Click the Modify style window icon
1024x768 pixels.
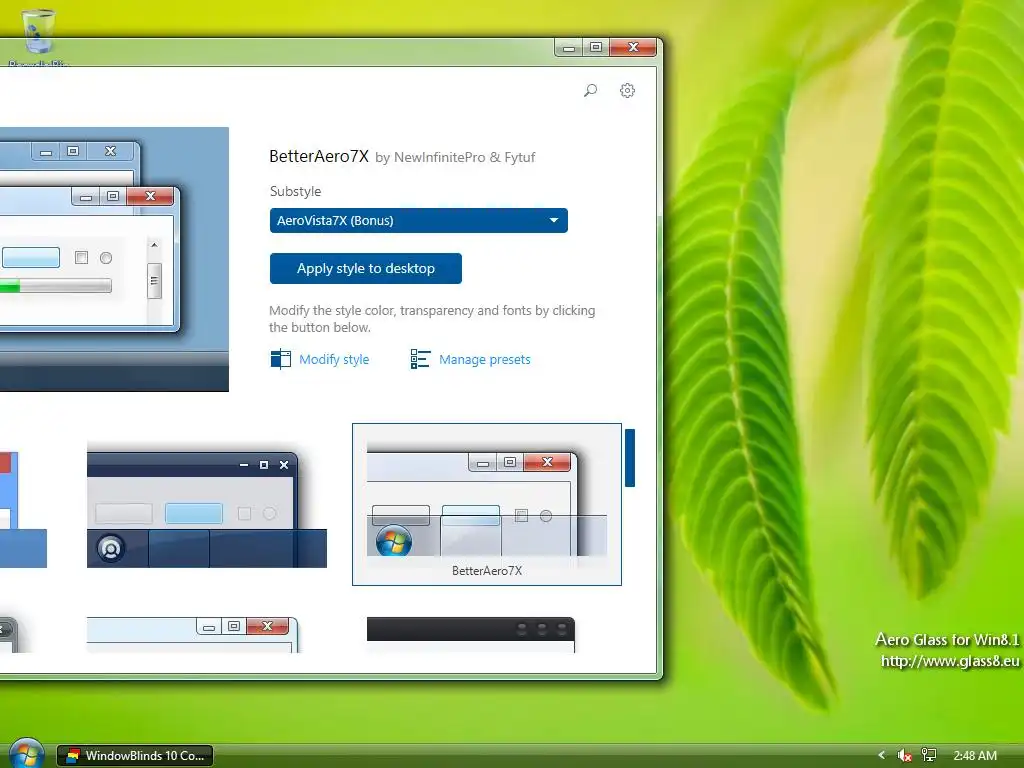(x=280, y=359)
